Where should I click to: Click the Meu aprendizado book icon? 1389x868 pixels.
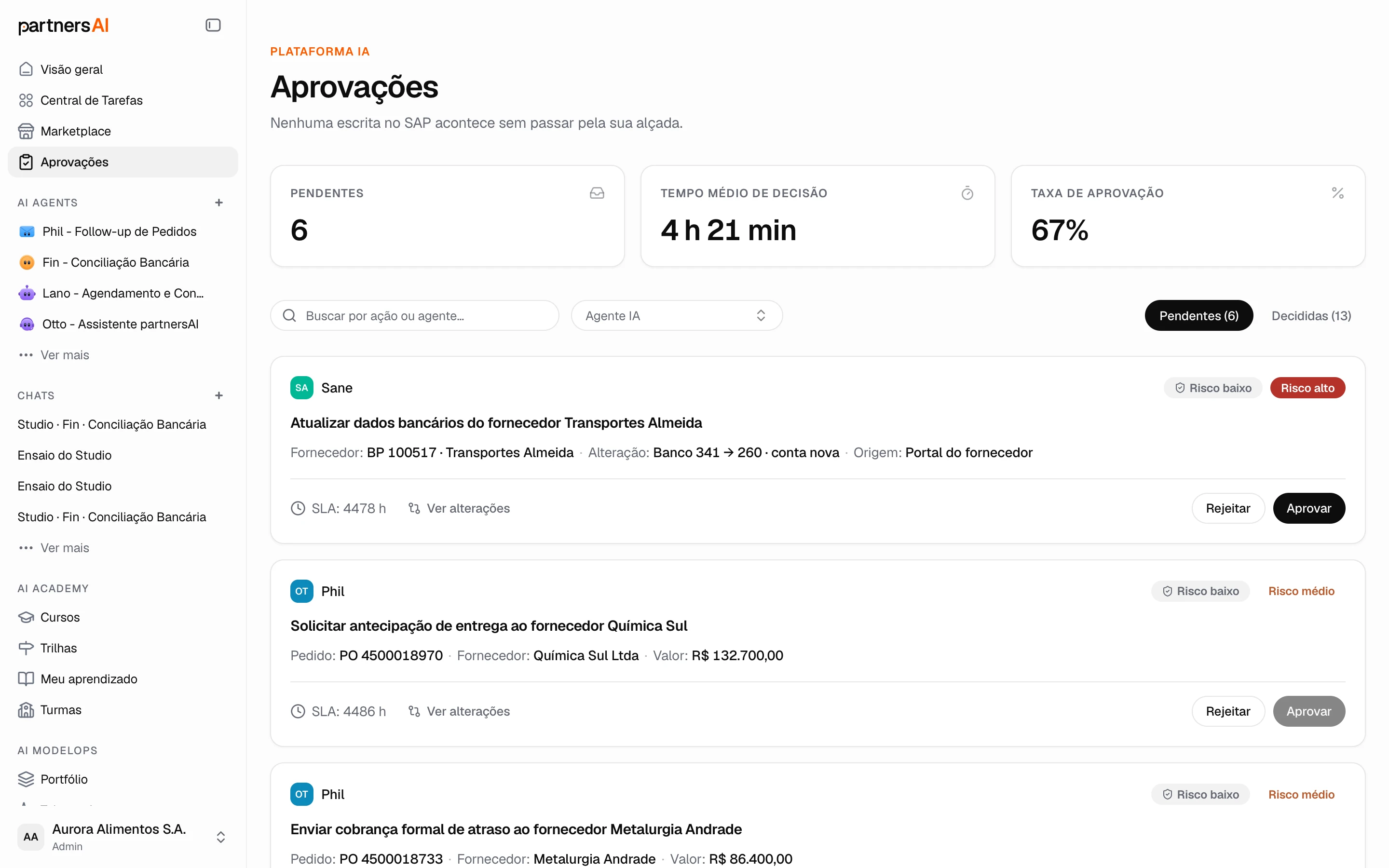tap(26, 679)
